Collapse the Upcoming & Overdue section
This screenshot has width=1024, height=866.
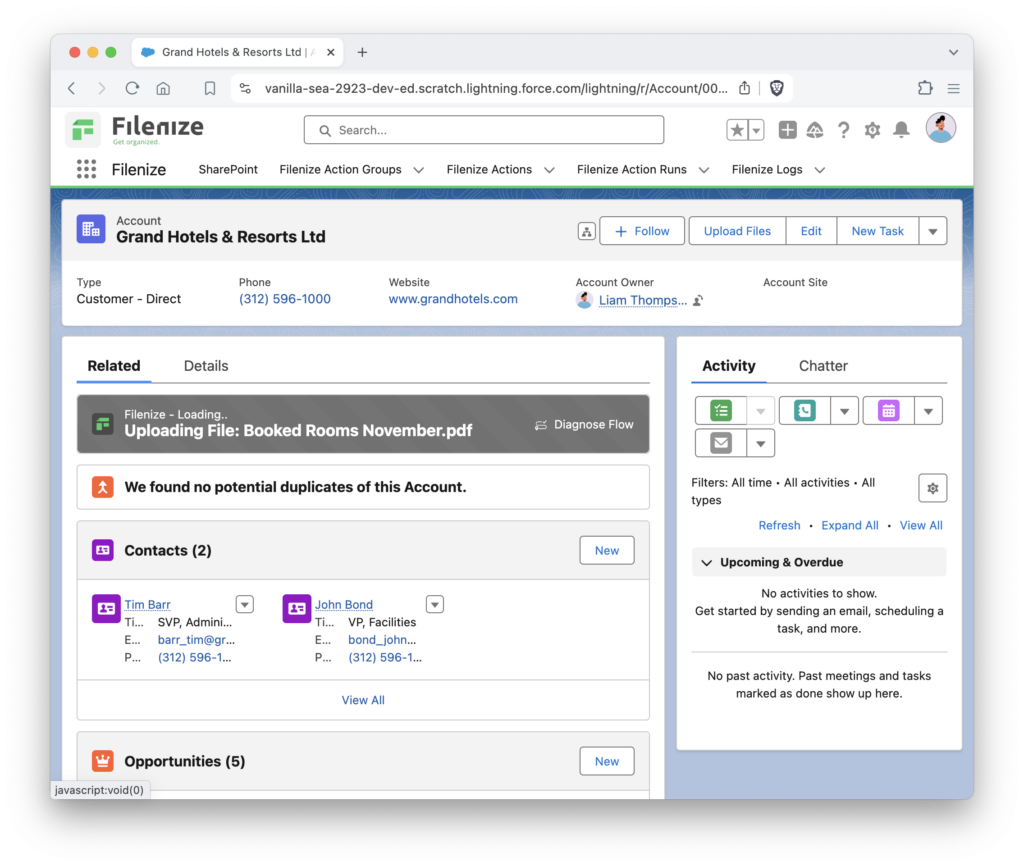coord(706,562)
